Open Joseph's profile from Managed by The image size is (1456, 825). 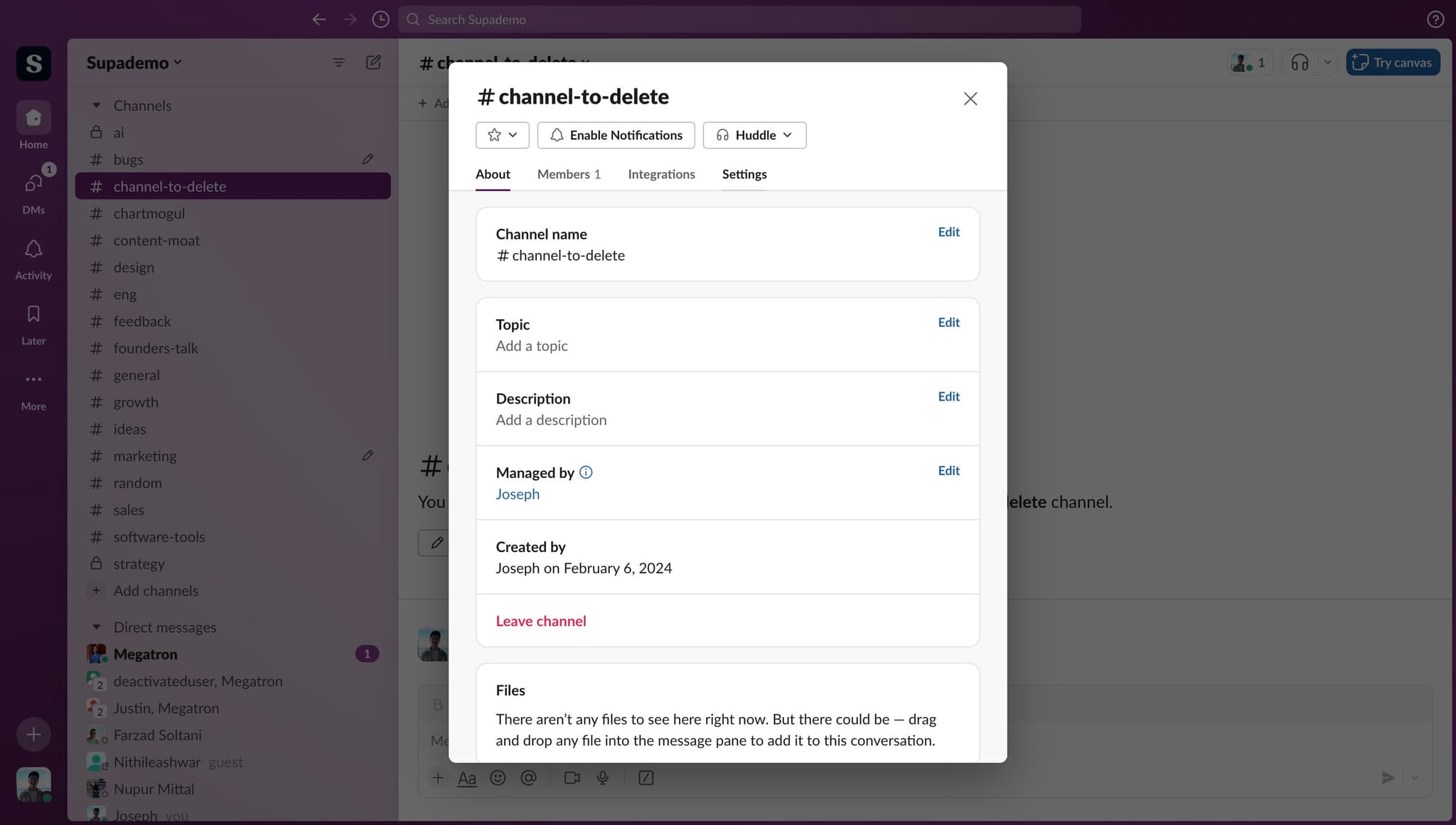pos(517,494)
